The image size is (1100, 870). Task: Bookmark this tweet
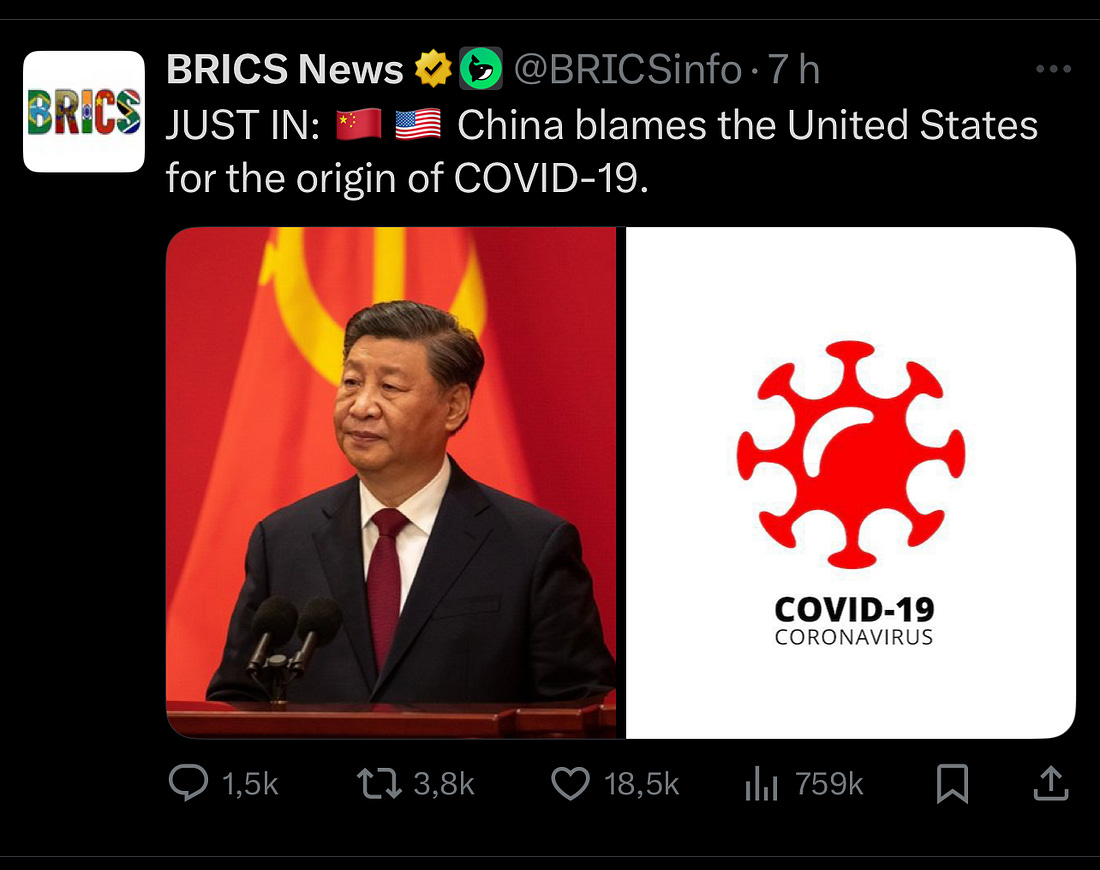[953, 783]
